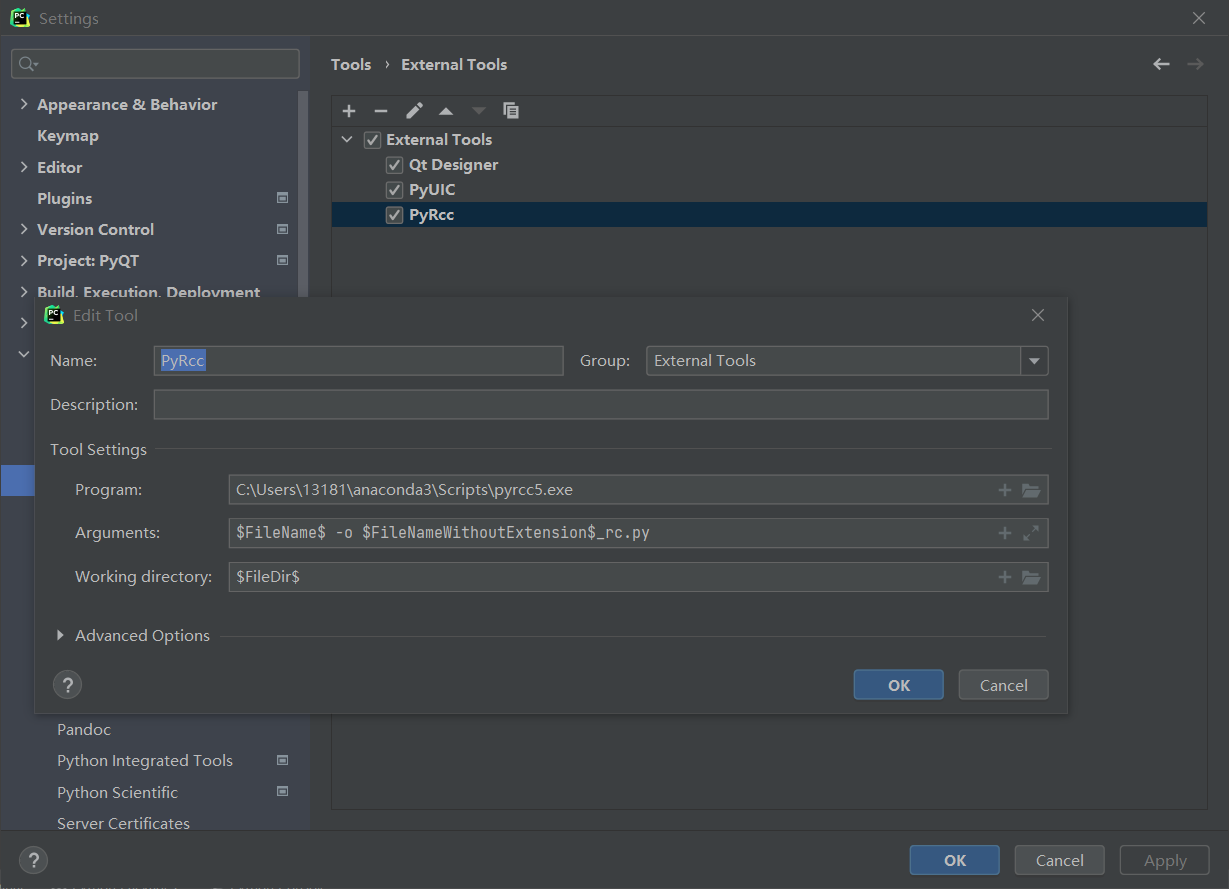Focus the Settings search box
This screenshot has width=1229, height=889.
[x=155, y=64]
